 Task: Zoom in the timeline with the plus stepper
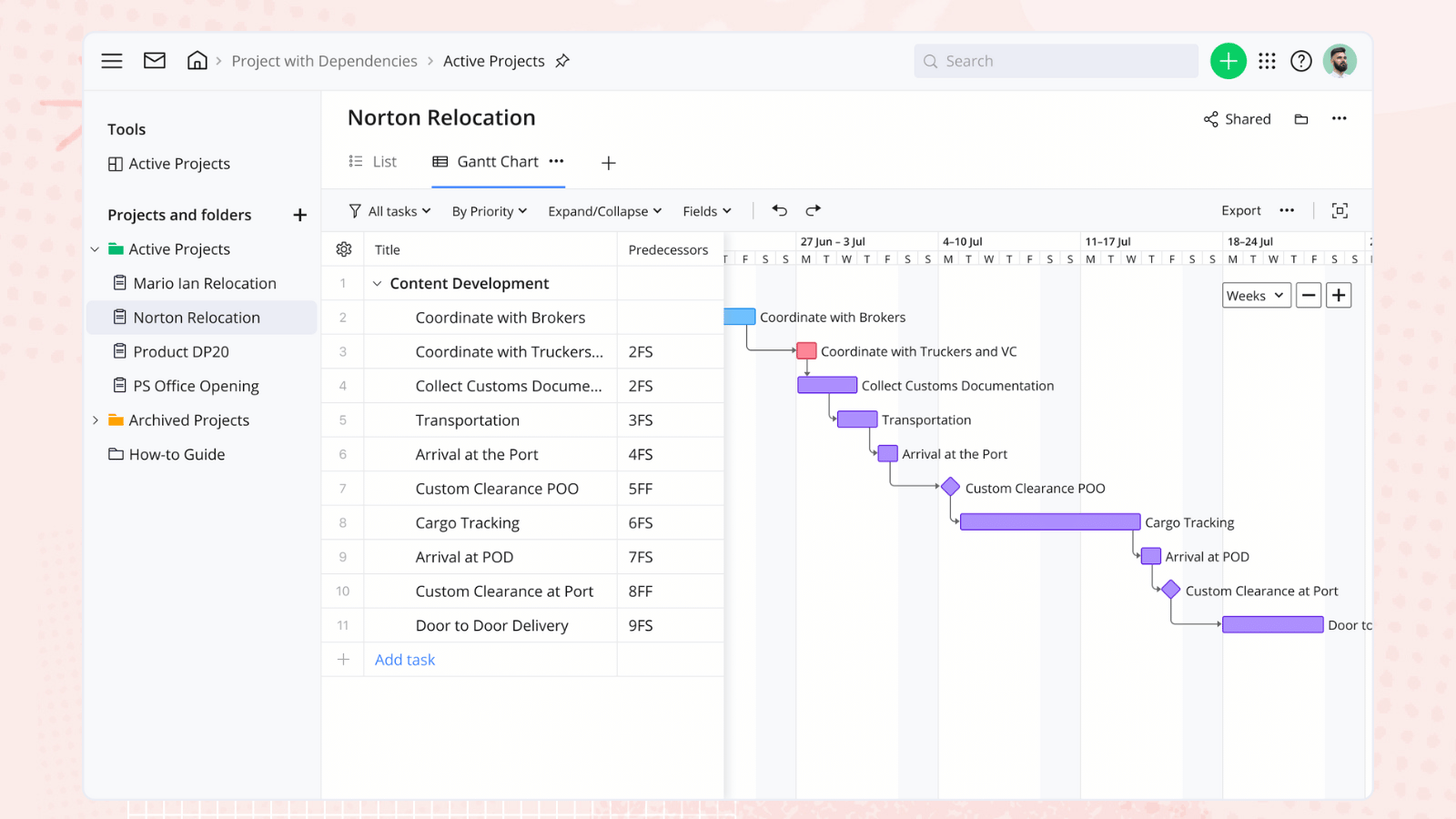(1338, 295)
